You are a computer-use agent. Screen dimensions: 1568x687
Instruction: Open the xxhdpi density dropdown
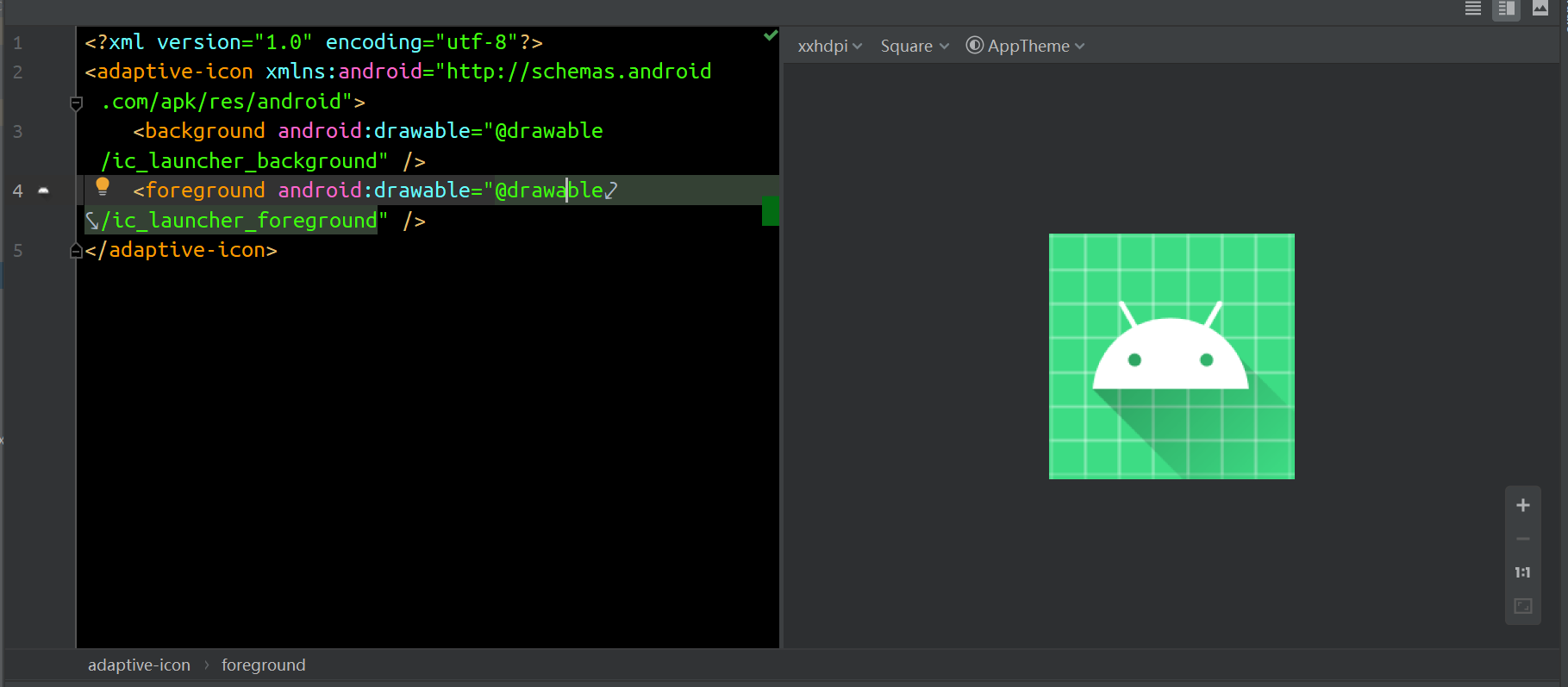click(x=829, y=47)
